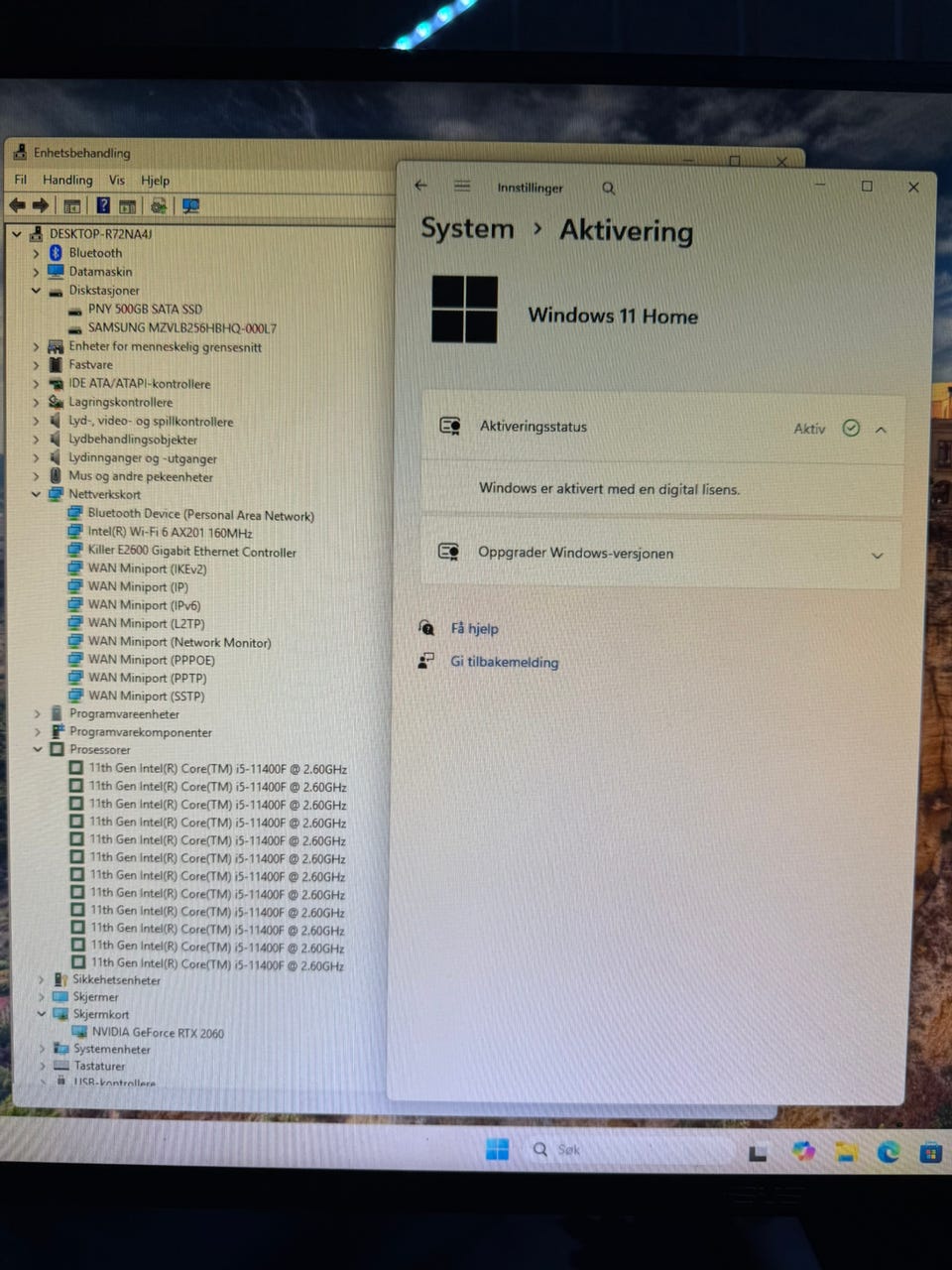Click the Bluetooth category icon in device tree
The height and width of the screenshot is (1270, 952).
point(56,253)
